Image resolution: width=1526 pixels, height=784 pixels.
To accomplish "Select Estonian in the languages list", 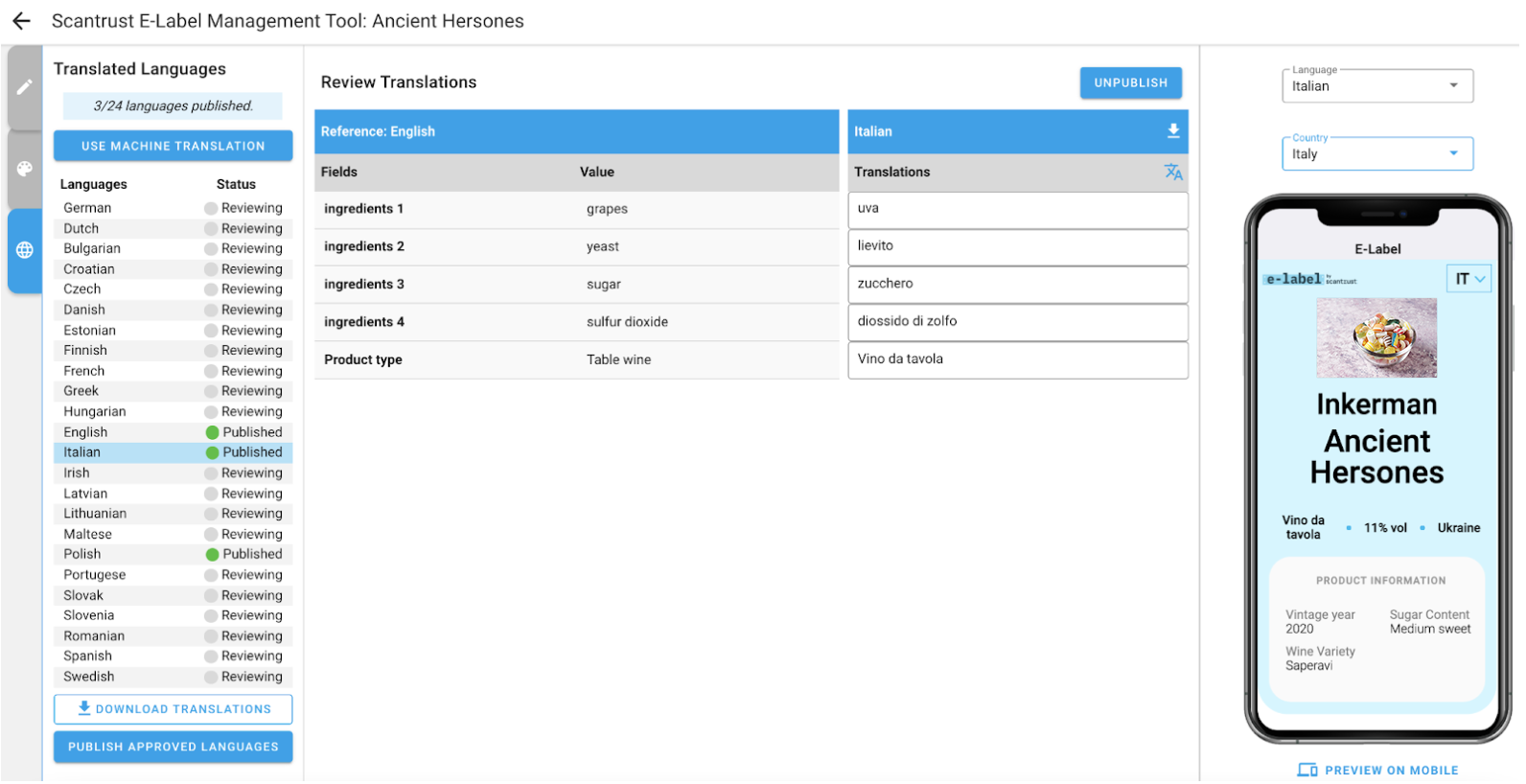I will [x=173, y=332].
